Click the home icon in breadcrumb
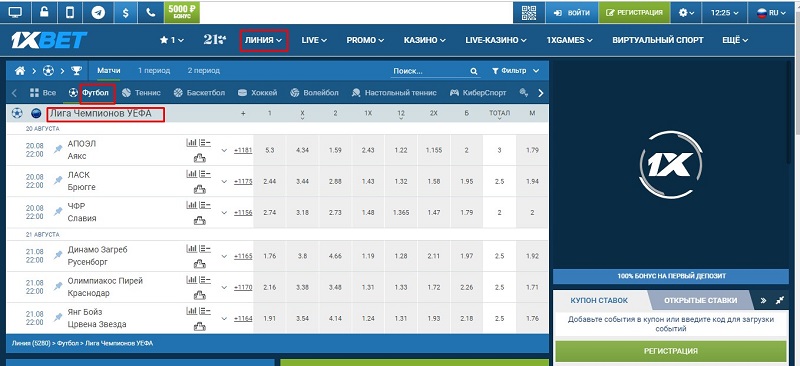The image size is (800, 366). click(20, 71)
